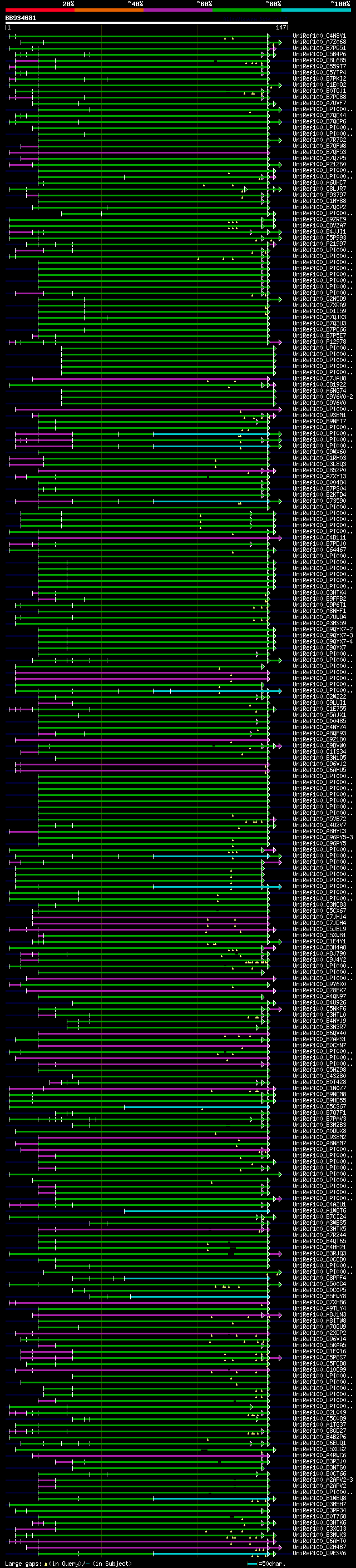
Task: Select the UniRef100_Q96VJ2 label
Action: tap(319, 764)
